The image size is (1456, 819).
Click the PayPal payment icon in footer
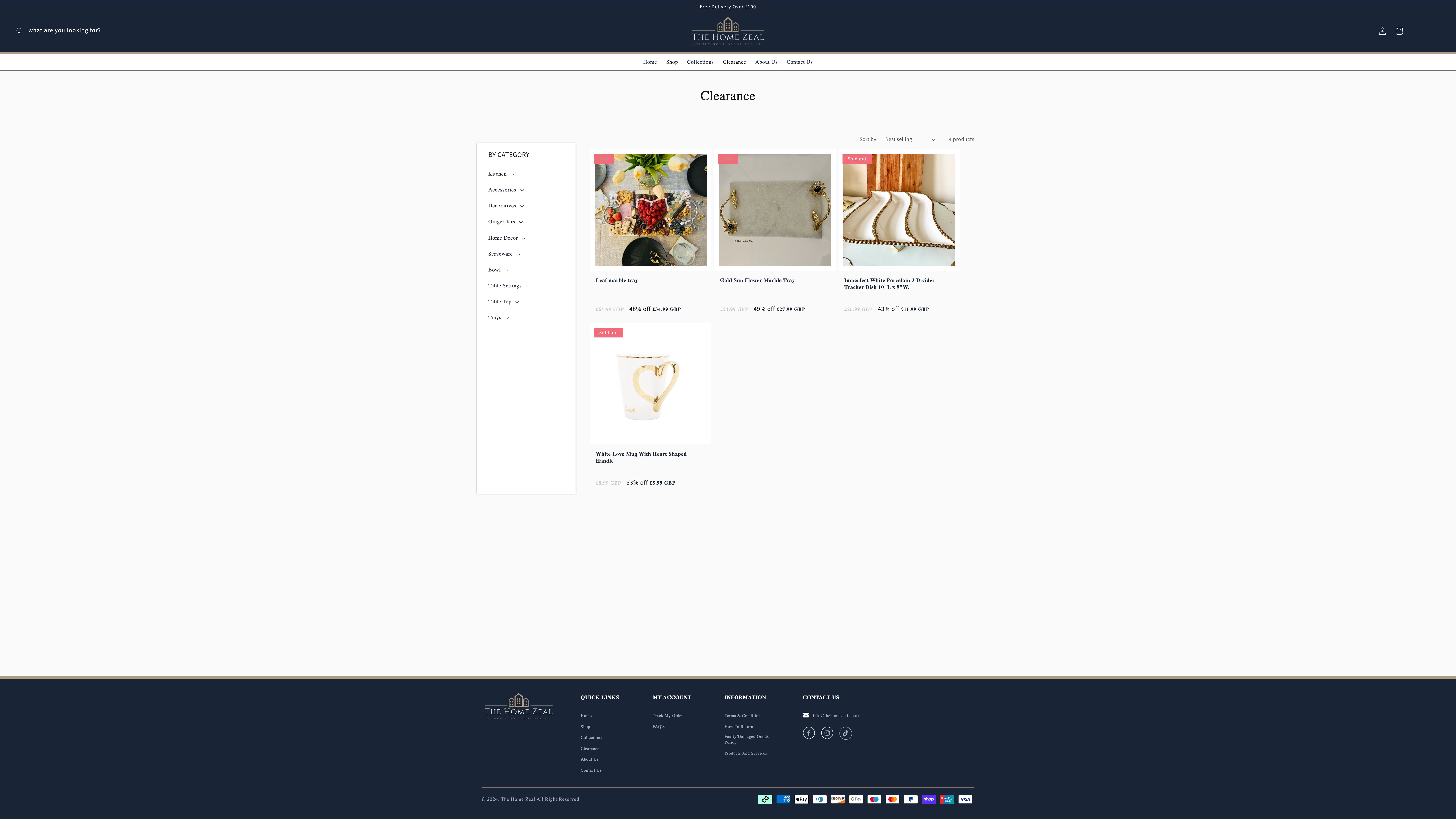tap(911, 799)
